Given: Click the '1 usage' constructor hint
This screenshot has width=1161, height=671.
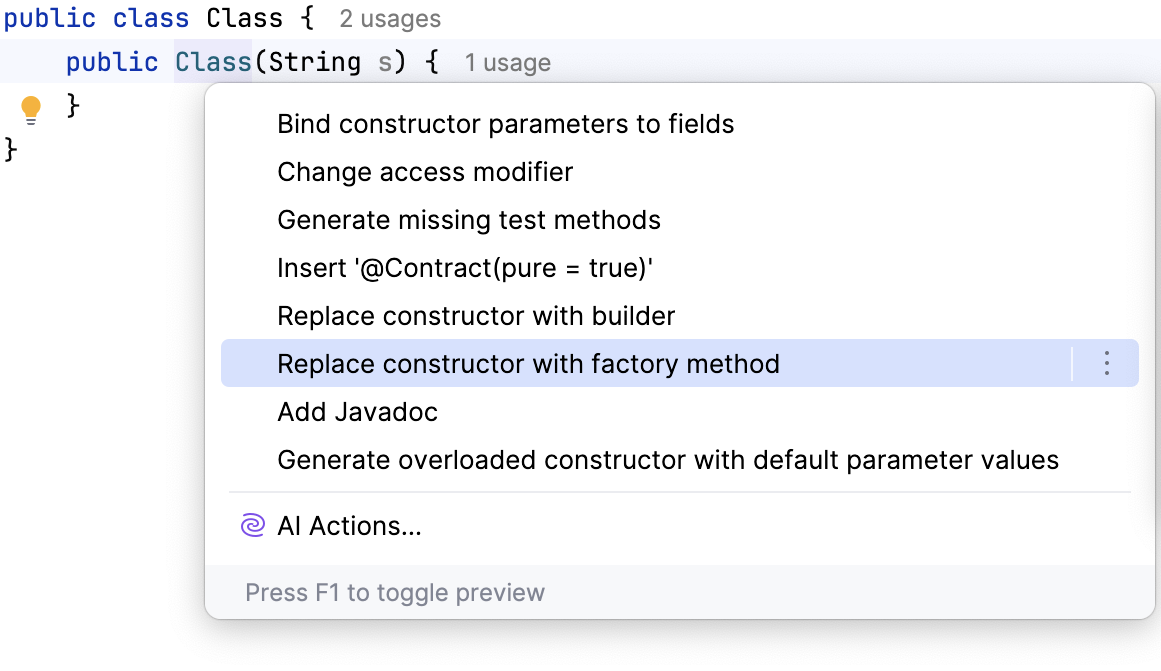Looking at the screenshot, I should [507, 62].
